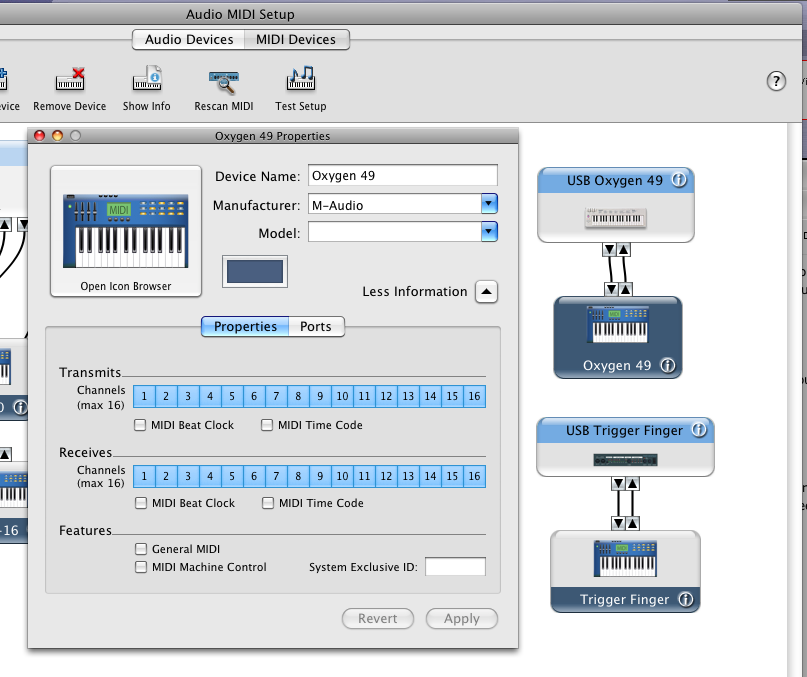Click USB Trigger Finger down-arrow port
Screen dimensions: 807x677
[618, 483]
